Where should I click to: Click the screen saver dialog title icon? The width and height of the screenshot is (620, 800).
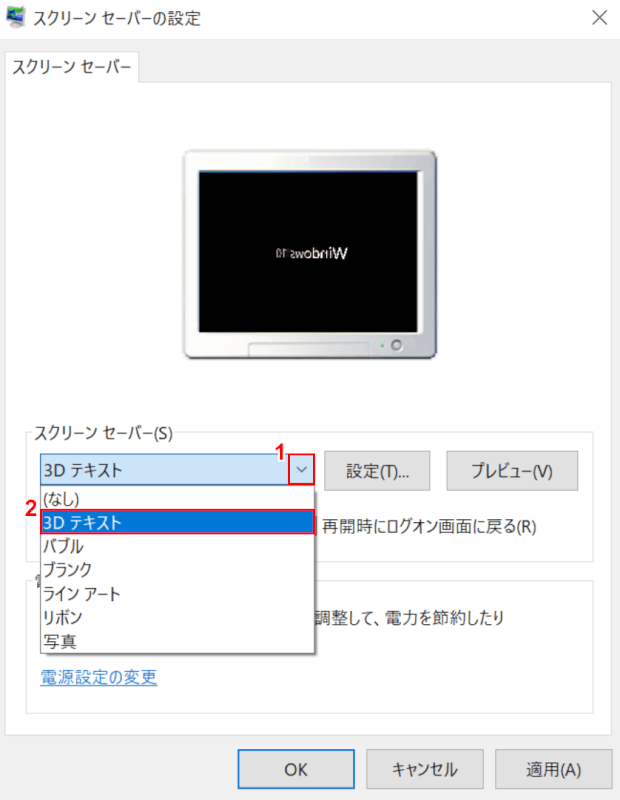pos(15,18)
